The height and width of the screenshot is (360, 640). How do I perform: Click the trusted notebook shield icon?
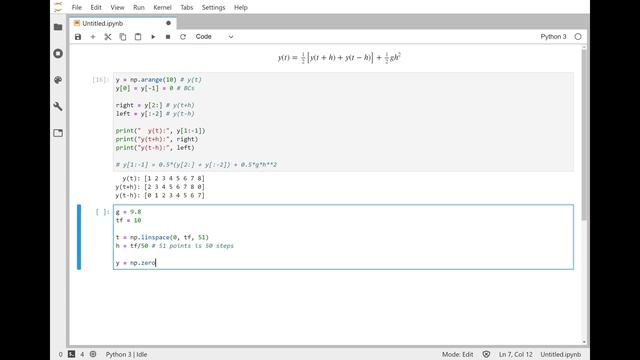point(486,354)
